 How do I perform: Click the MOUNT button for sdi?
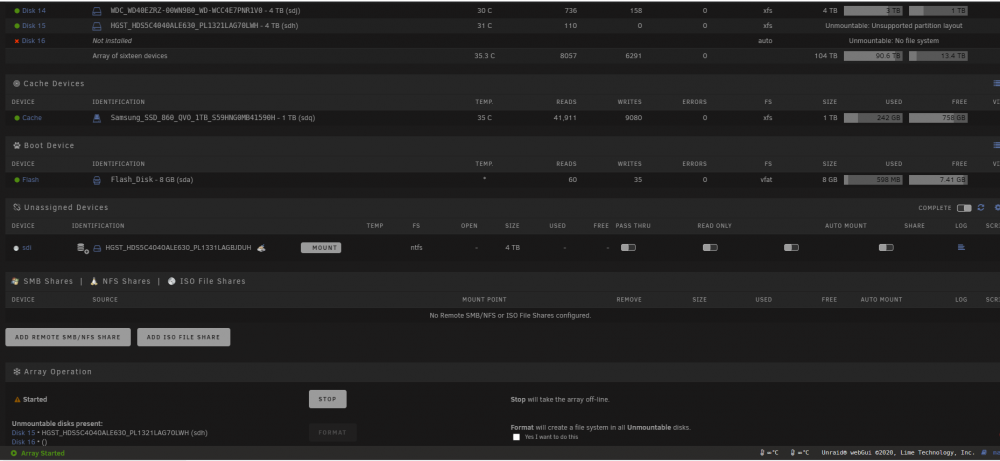pyautogui.click(x=321, y=247)
